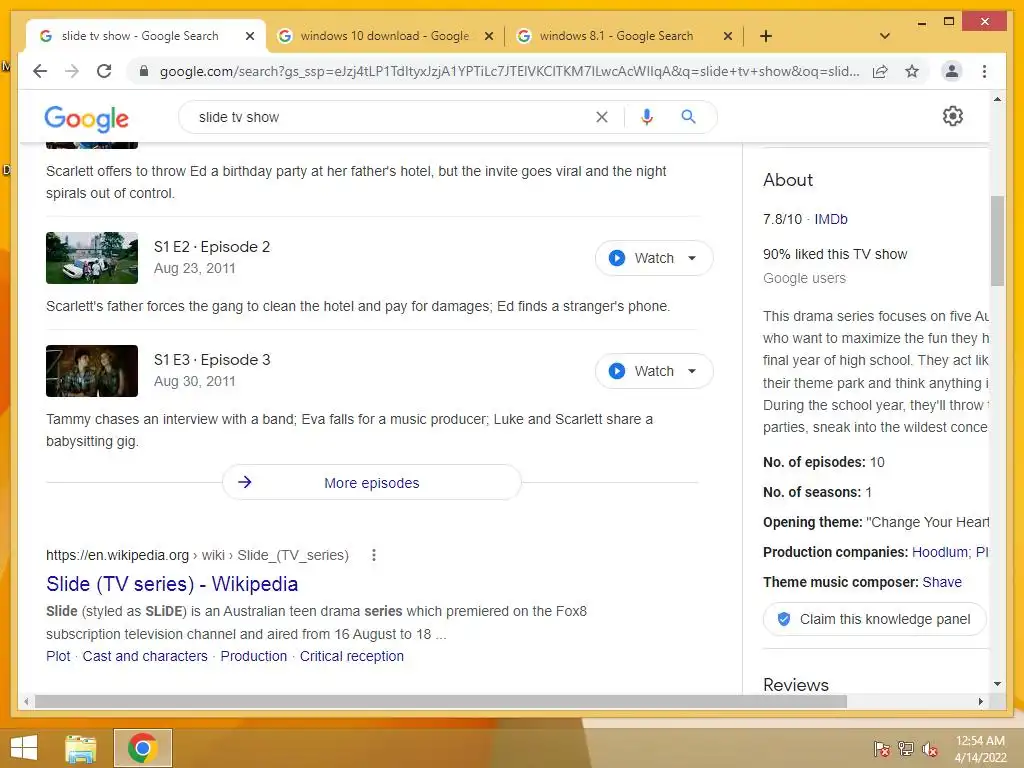
Task: Open Action Center flag in system tray
Action: tap(882, 749)
